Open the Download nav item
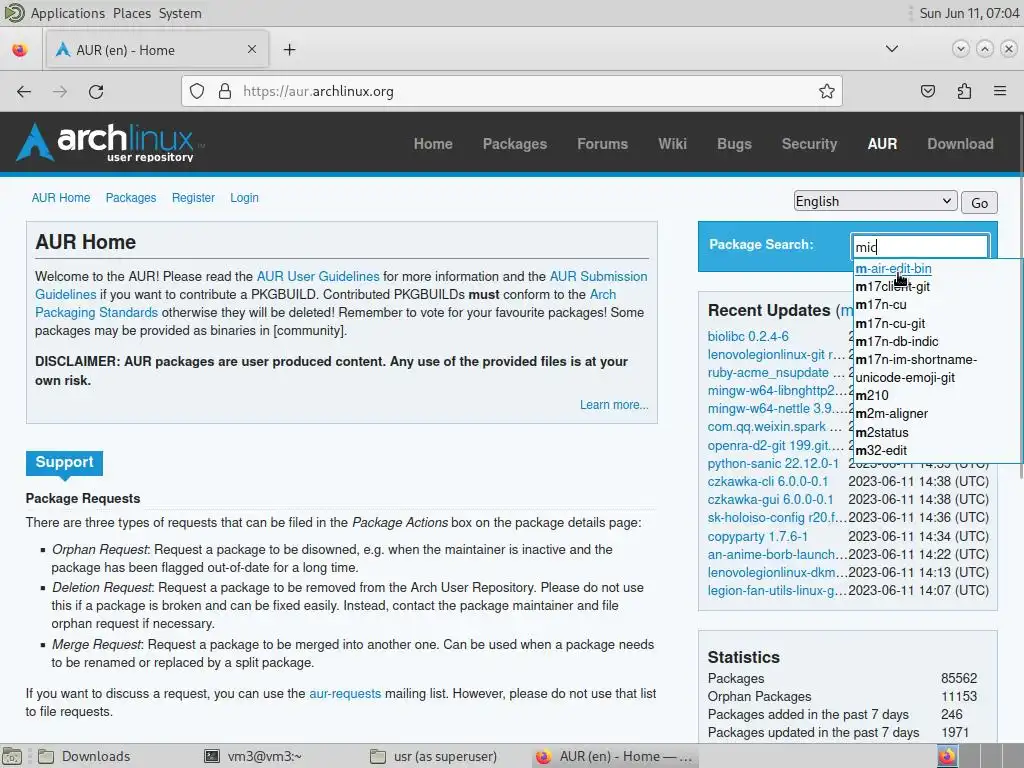The image size is (1024, 768). point(960,144)
